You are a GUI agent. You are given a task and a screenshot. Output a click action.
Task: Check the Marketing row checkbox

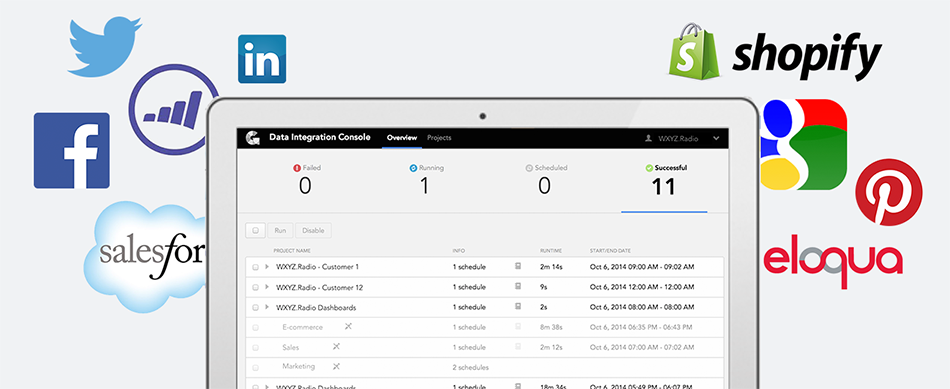point(255,368)
